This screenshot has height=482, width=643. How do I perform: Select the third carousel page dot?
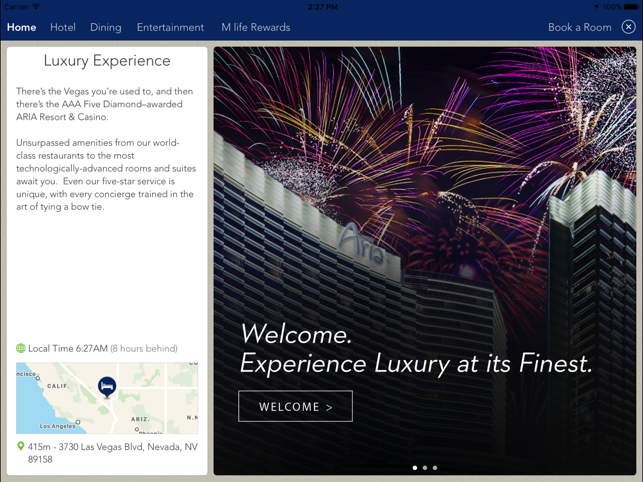[435, 468]
